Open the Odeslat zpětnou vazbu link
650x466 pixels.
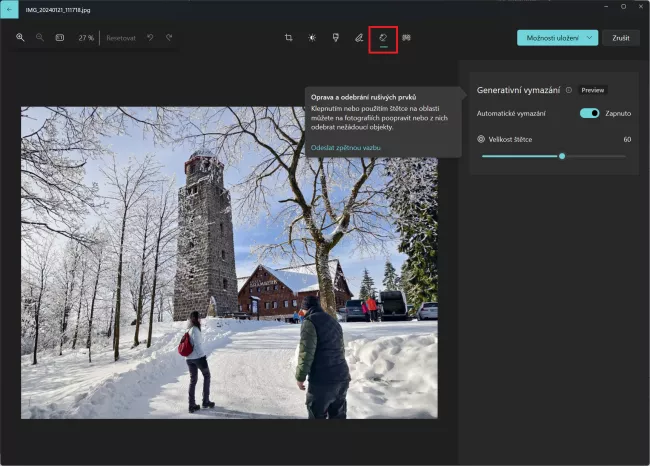point(345,147)
